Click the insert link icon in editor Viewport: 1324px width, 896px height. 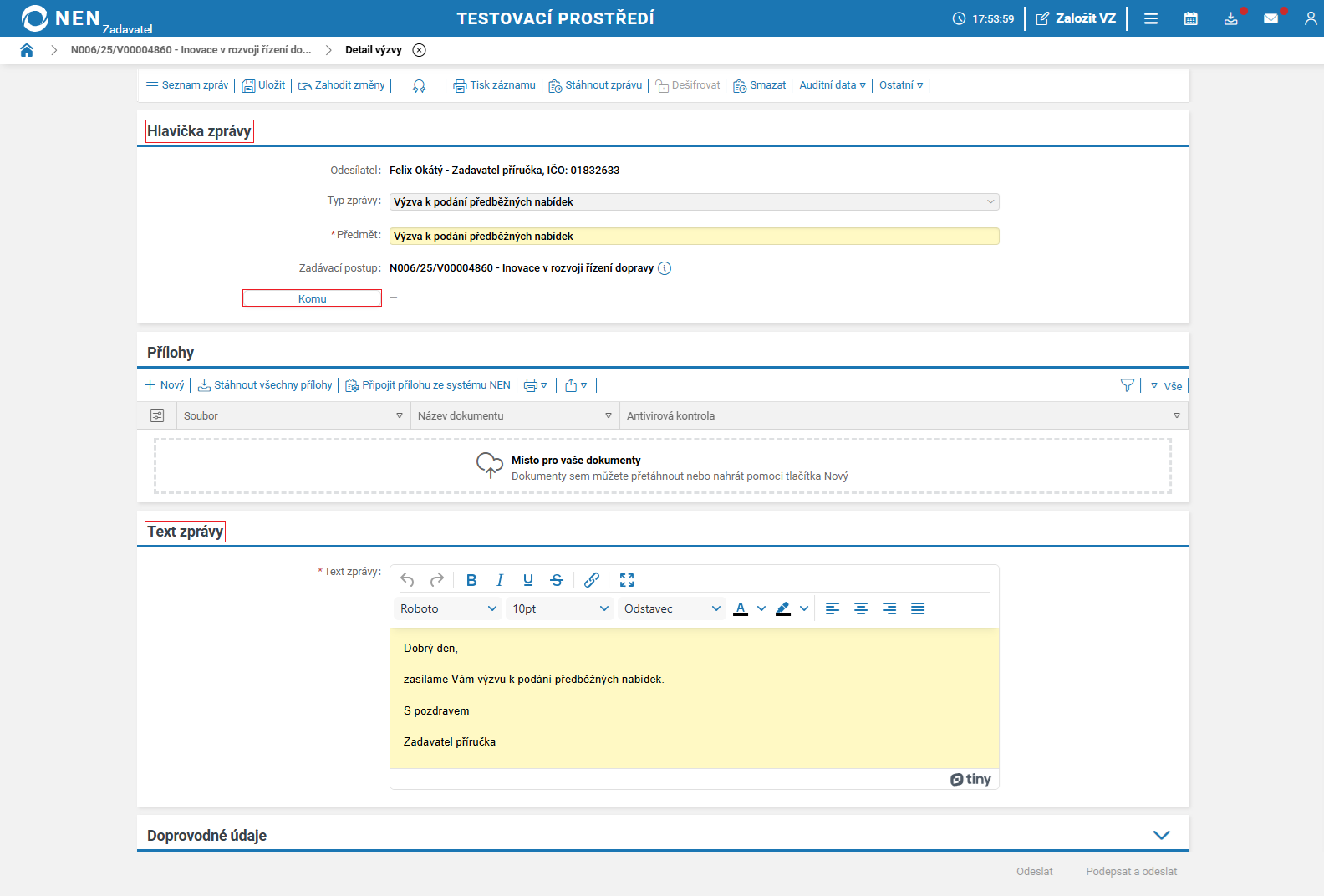point(592,580)
